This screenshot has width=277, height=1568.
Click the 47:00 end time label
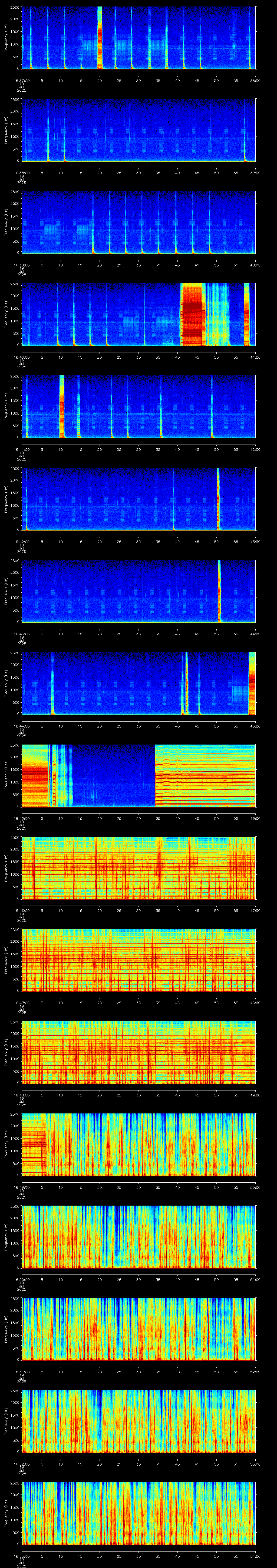click(256, 910)
